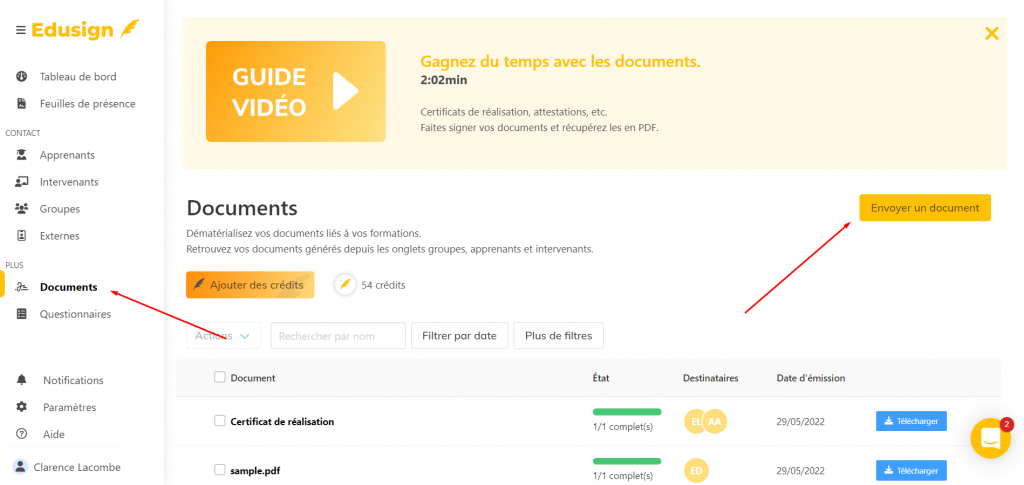
Task: Click the Edusign feather logo
Action: [x=129, y=29]
